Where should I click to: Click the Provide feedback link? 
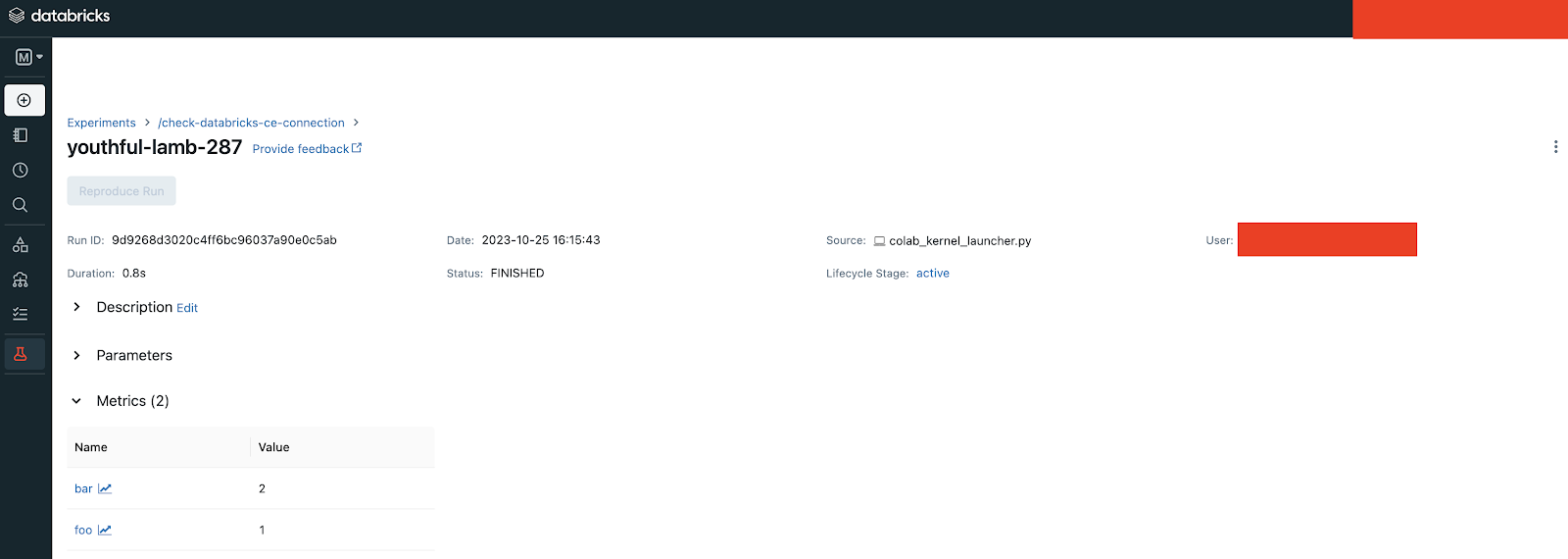tap(306, 149)
